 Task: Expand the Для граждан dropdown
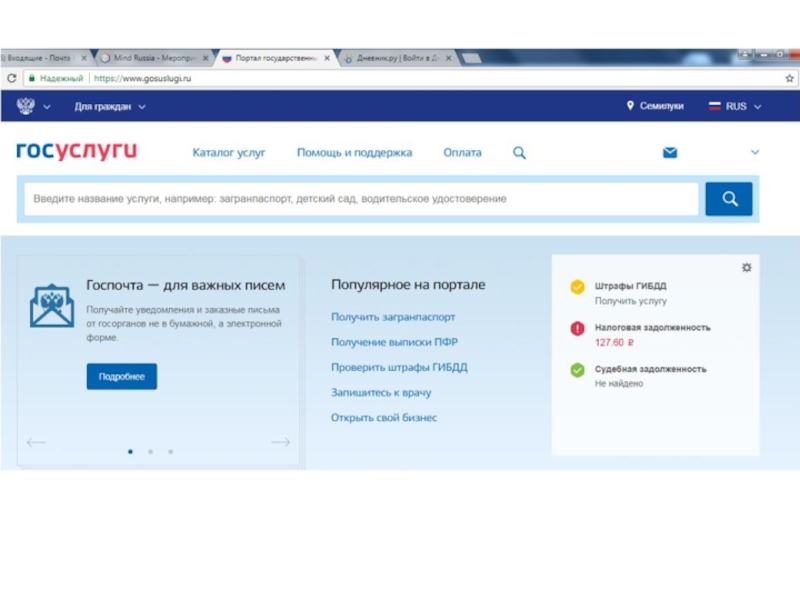[110, 106]
